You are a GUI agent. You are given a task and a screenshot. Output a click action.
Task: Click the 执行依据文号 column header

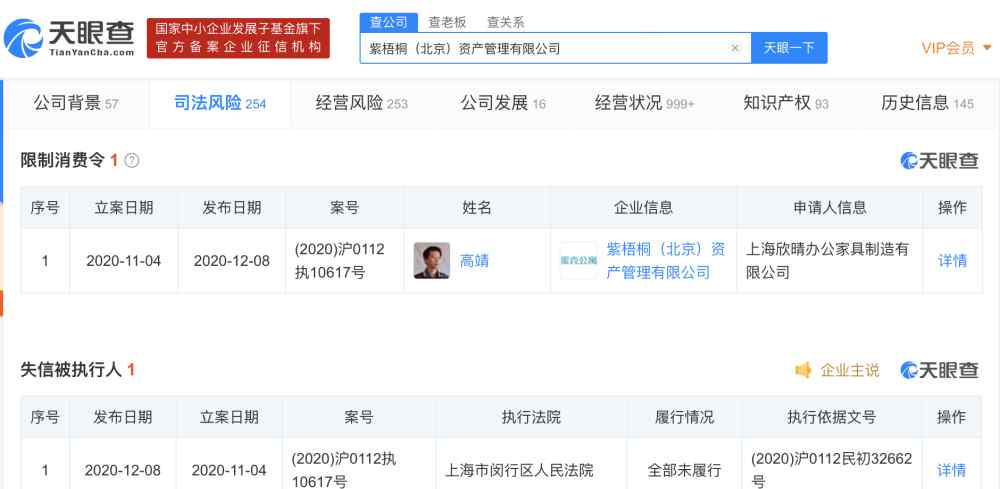click(831, 417)
